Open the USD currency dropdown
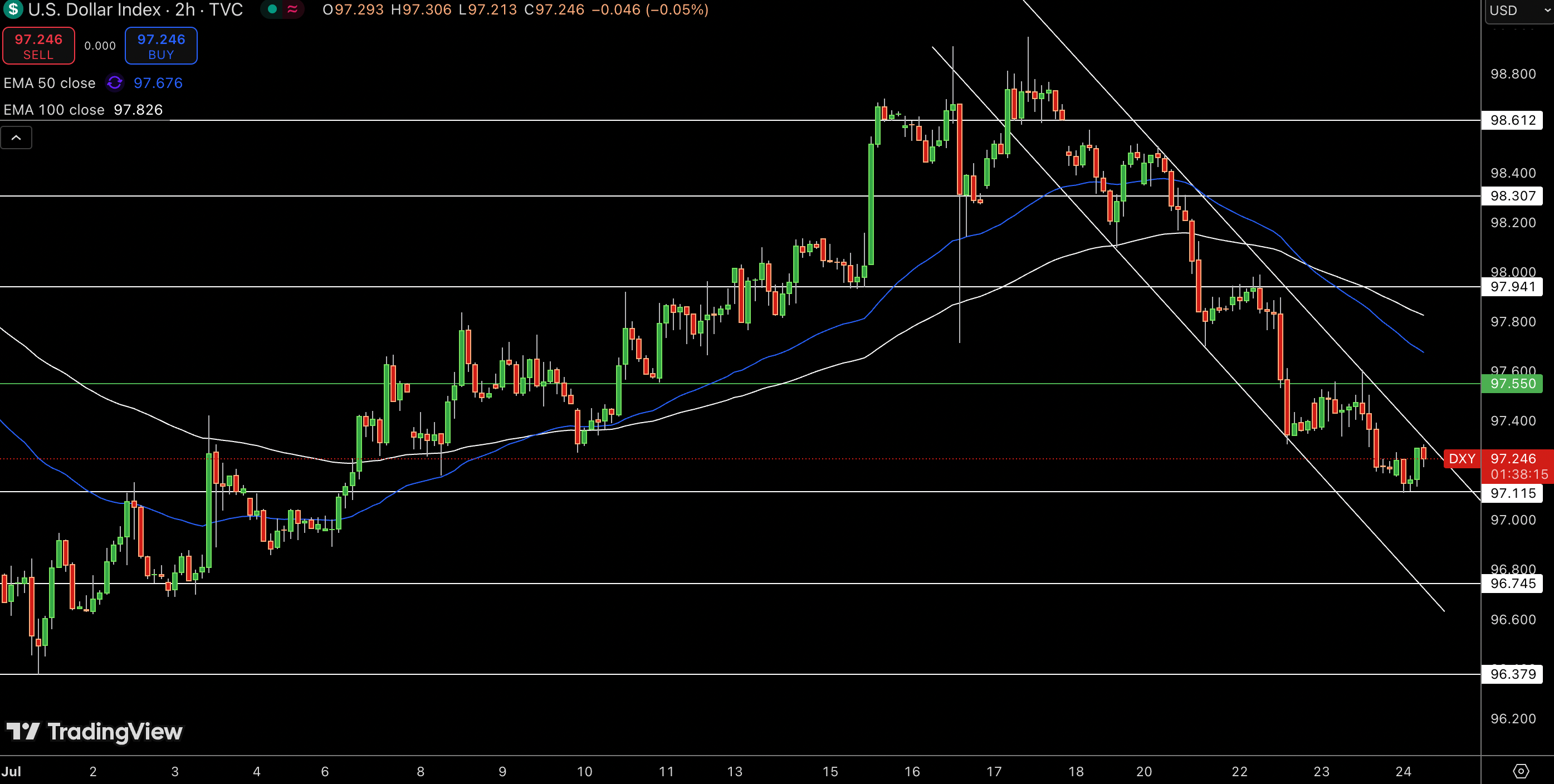 (1518, 10)
